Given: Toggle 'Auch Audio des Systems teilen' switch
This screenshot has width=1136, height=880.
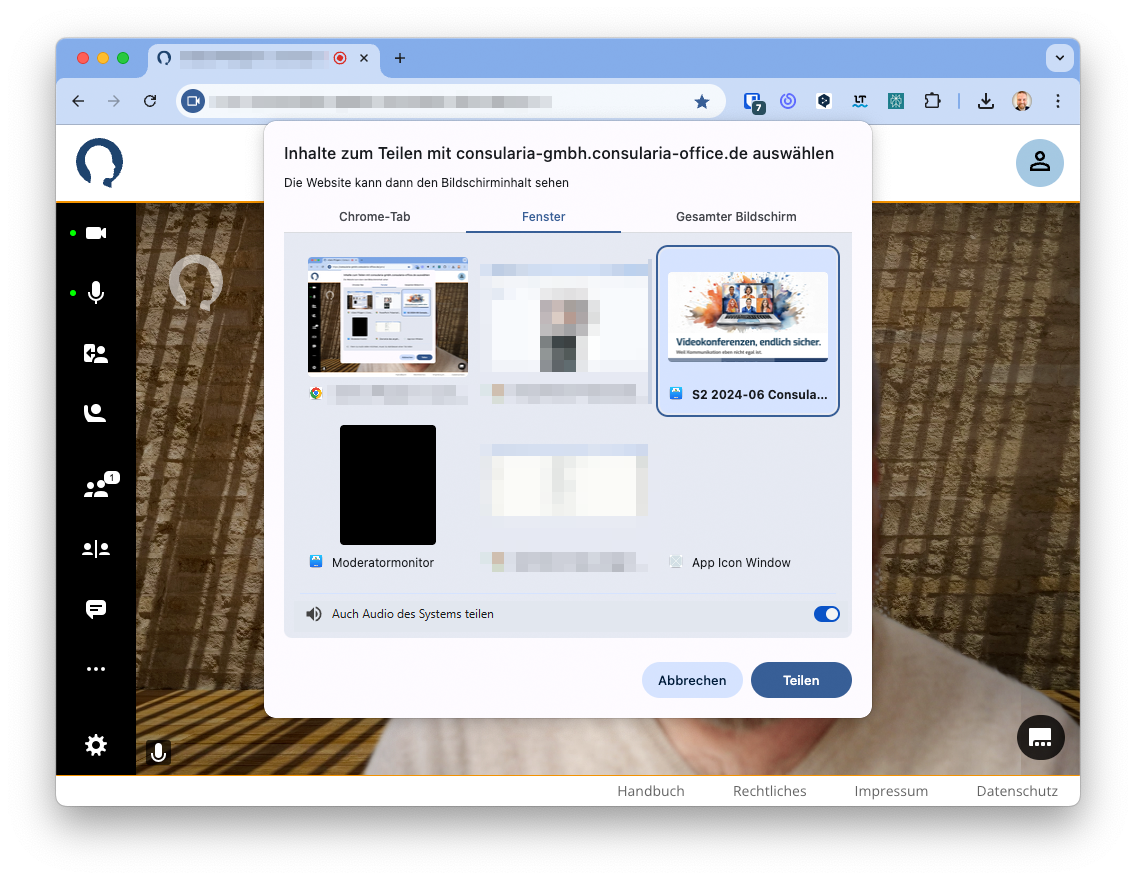Looking at the screenshot, I should click(x=826, y=614).
